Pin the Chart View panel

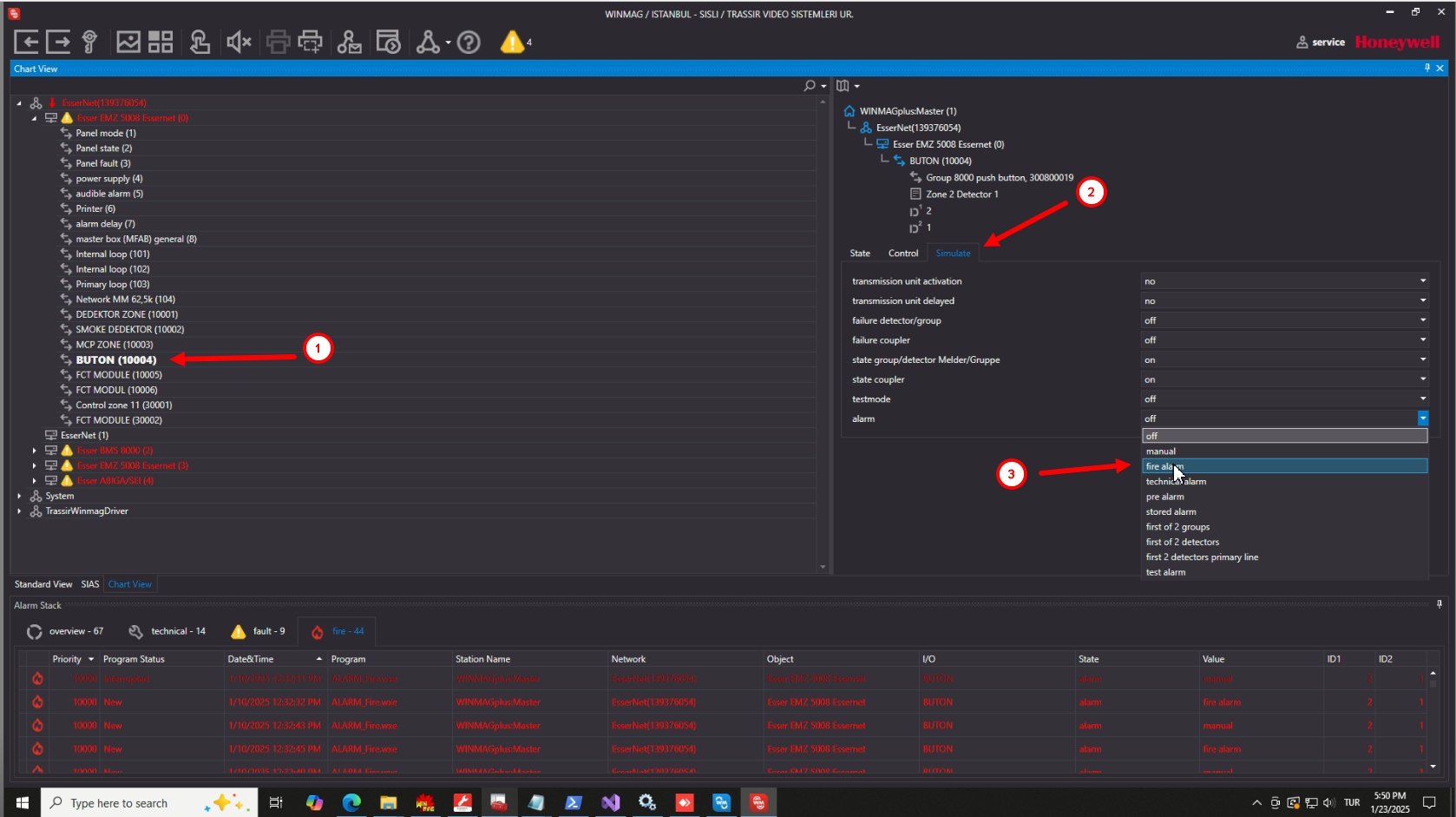click(1427, 68)
